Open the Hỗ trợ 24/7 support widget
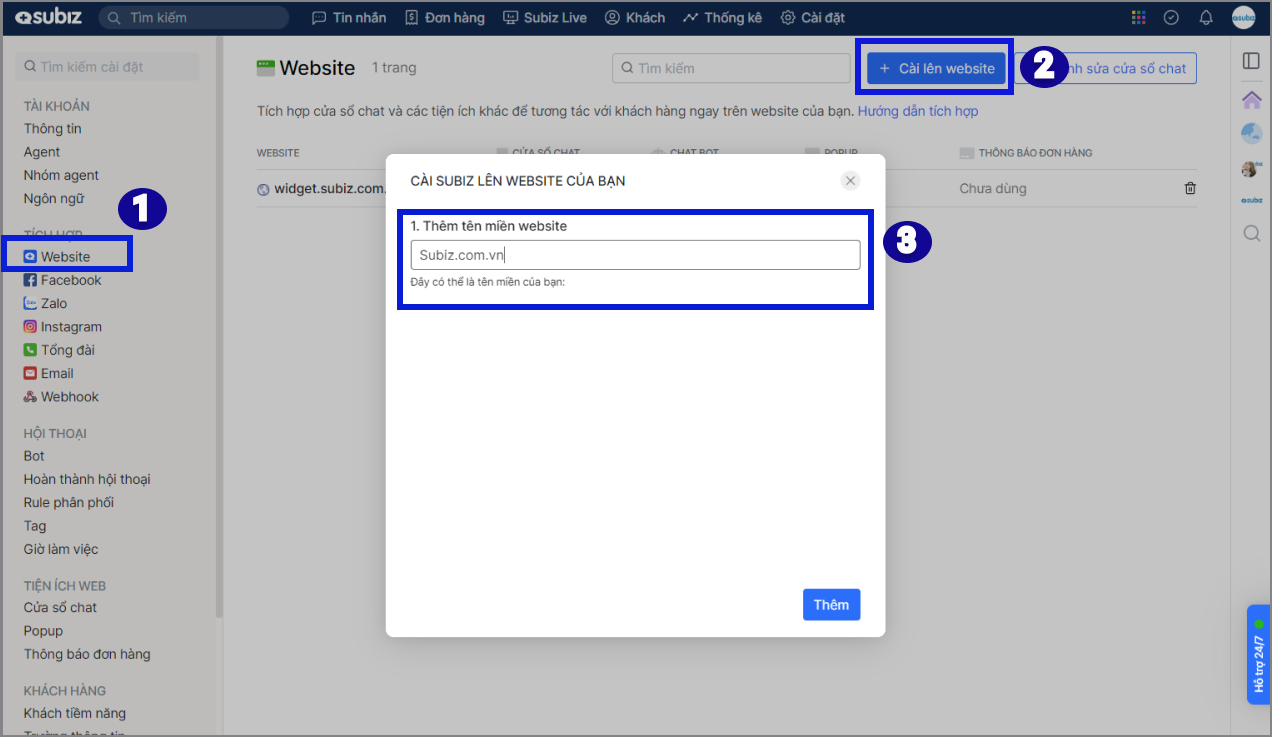Image resolution: width=1272 pixels, height=737 pixels. (1258, 662)
